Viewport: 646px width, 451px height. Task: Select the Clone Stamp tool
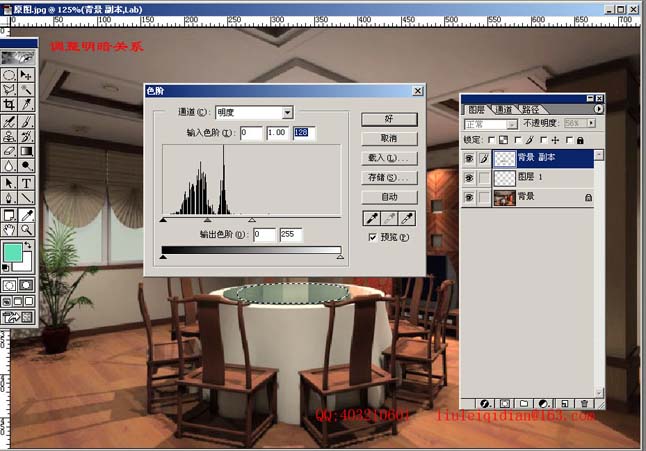pos(9,136)
